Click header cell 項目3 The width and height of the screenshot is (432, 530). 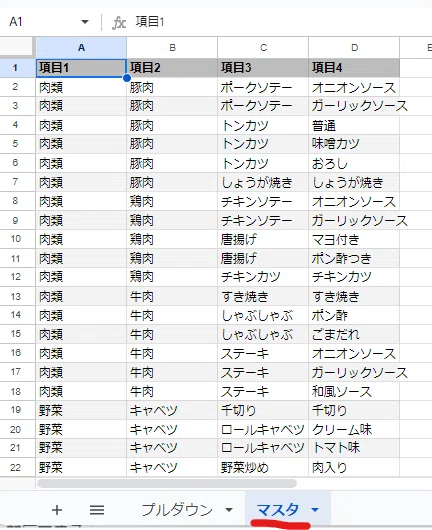coord(263,68)
